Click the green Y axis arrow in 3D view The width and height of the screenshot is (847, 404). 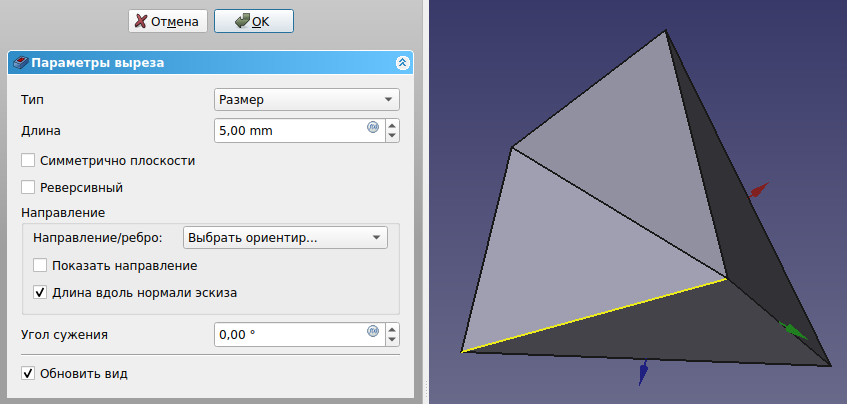click(793, 331)
